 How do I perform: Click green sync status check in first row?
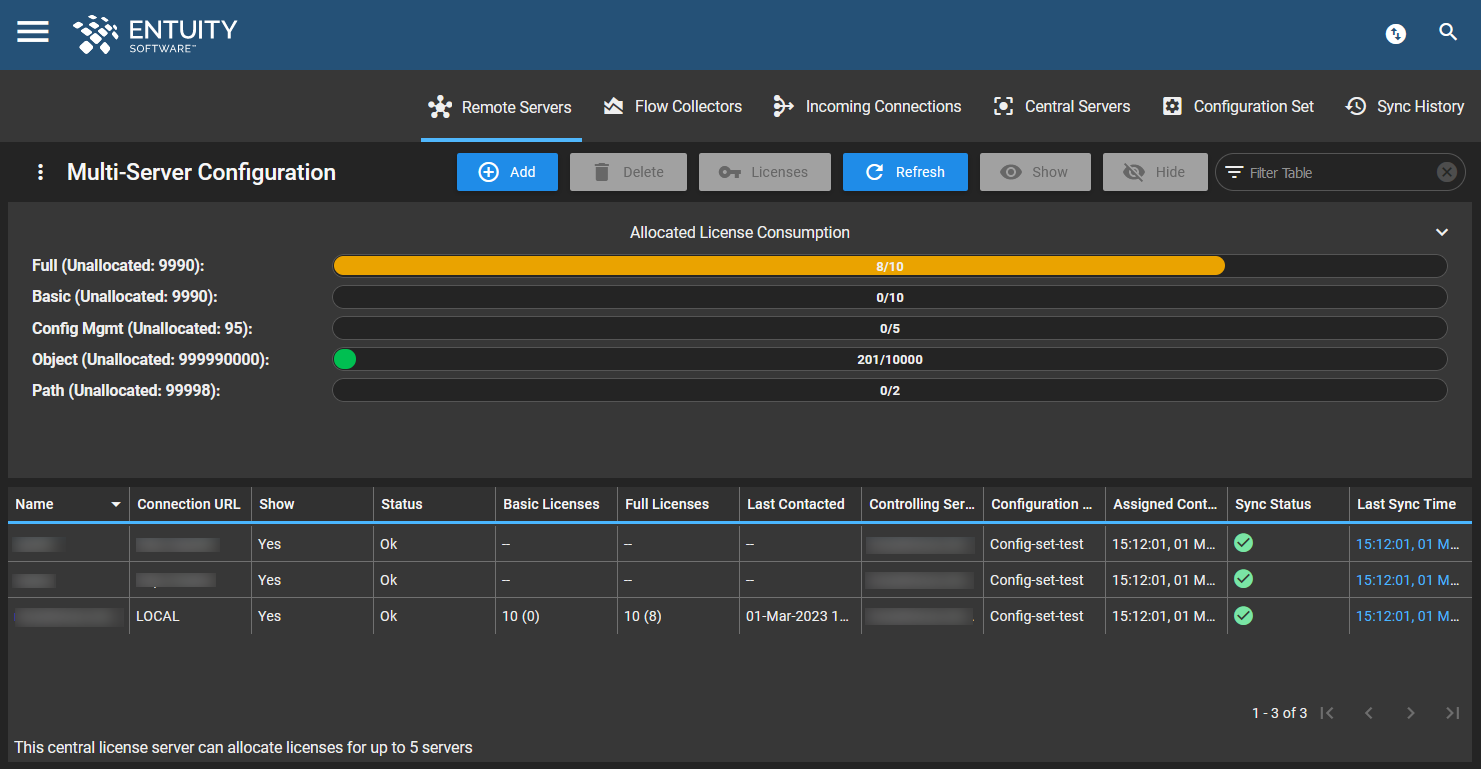1244,543
